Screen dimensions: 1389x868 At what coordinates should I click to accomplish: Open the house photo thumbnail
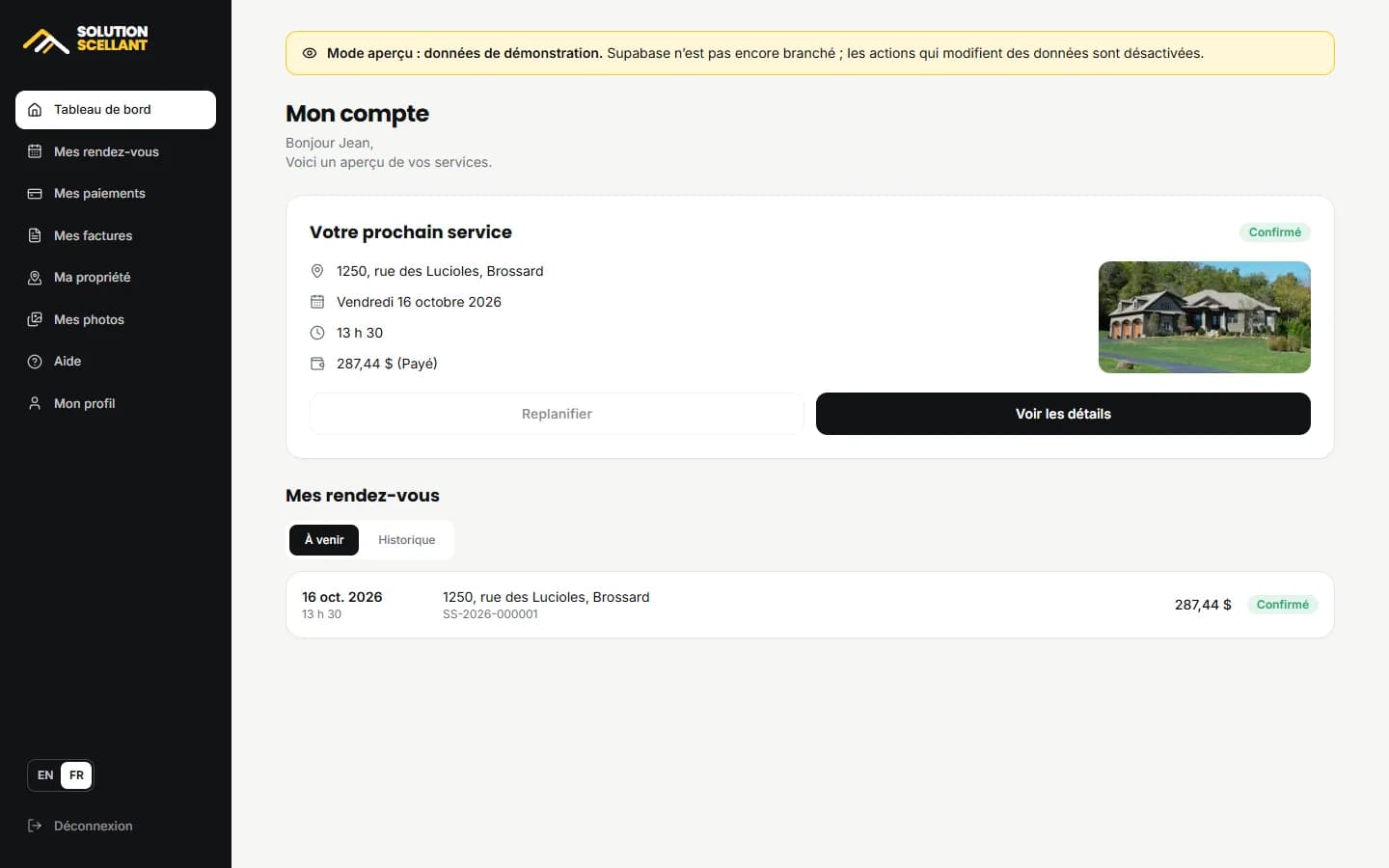(x=1205, y=317)
